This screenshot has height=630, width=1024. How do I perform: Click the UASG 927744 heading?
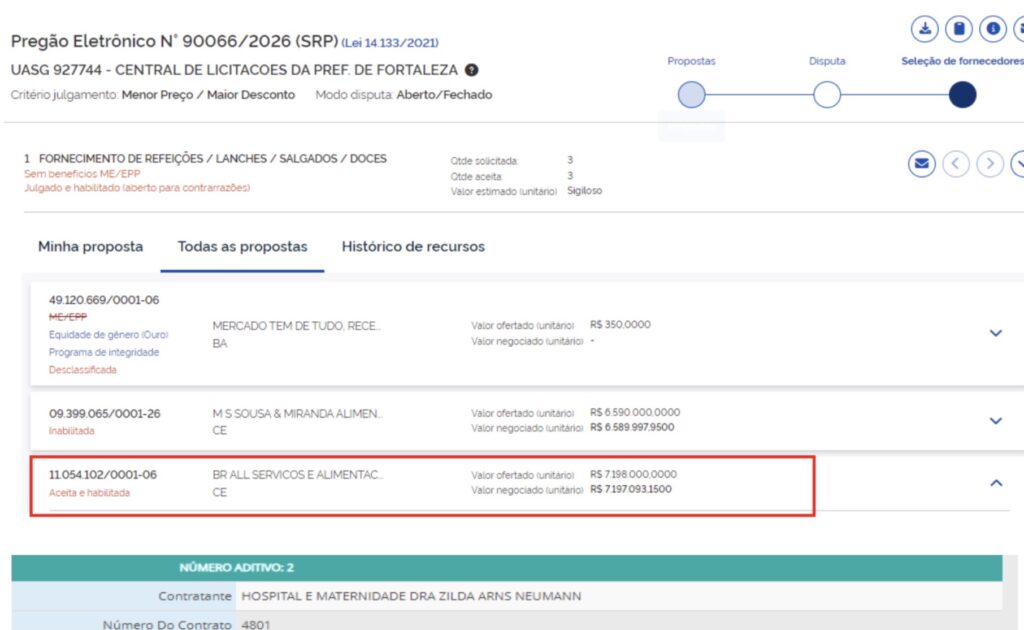[234, 70]
